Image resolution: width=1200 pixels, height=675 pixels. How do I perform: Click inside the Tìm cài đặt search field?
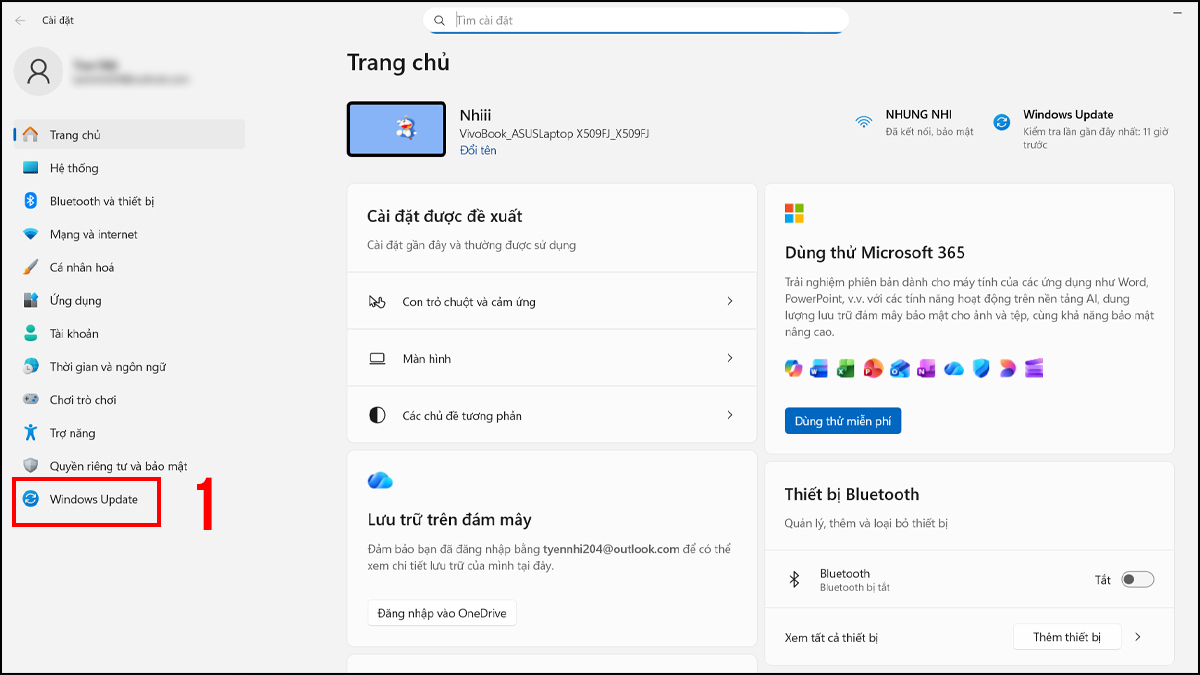pos(636,20)
